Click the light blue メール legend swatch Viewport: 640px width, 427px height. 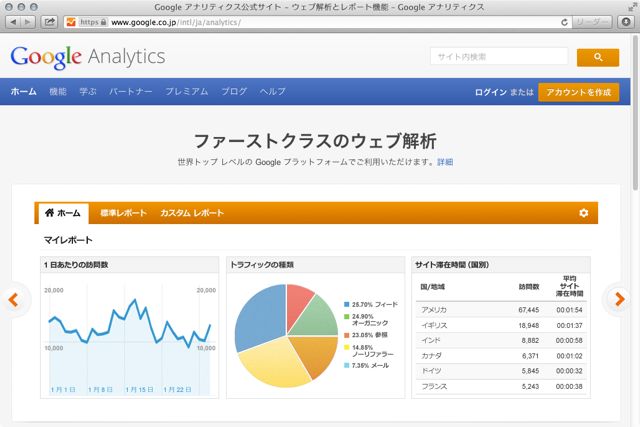click(x=347, y=365)
